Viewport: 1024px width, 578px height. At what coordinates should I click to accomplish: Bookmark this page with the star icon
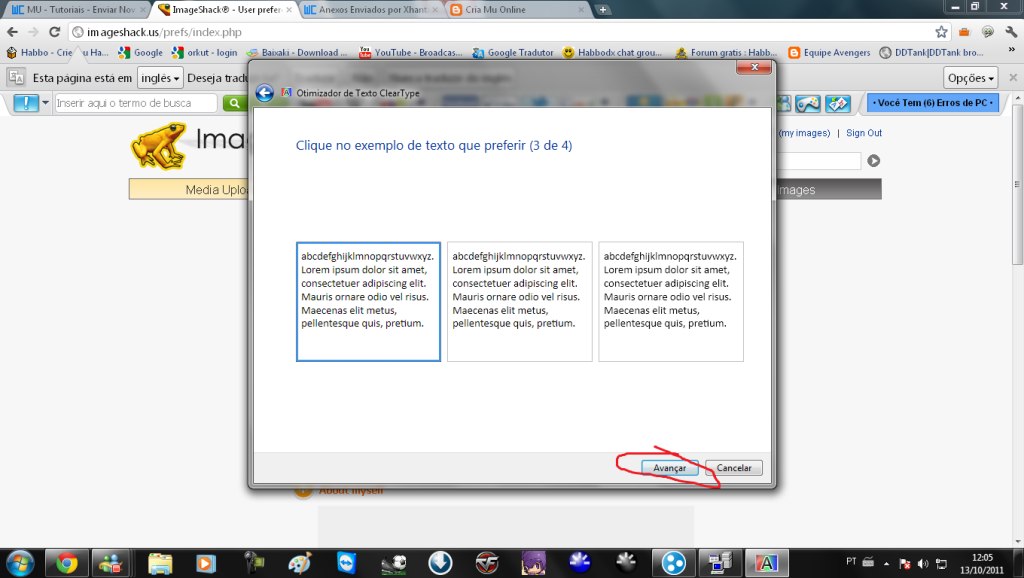[x=941, y=32]
